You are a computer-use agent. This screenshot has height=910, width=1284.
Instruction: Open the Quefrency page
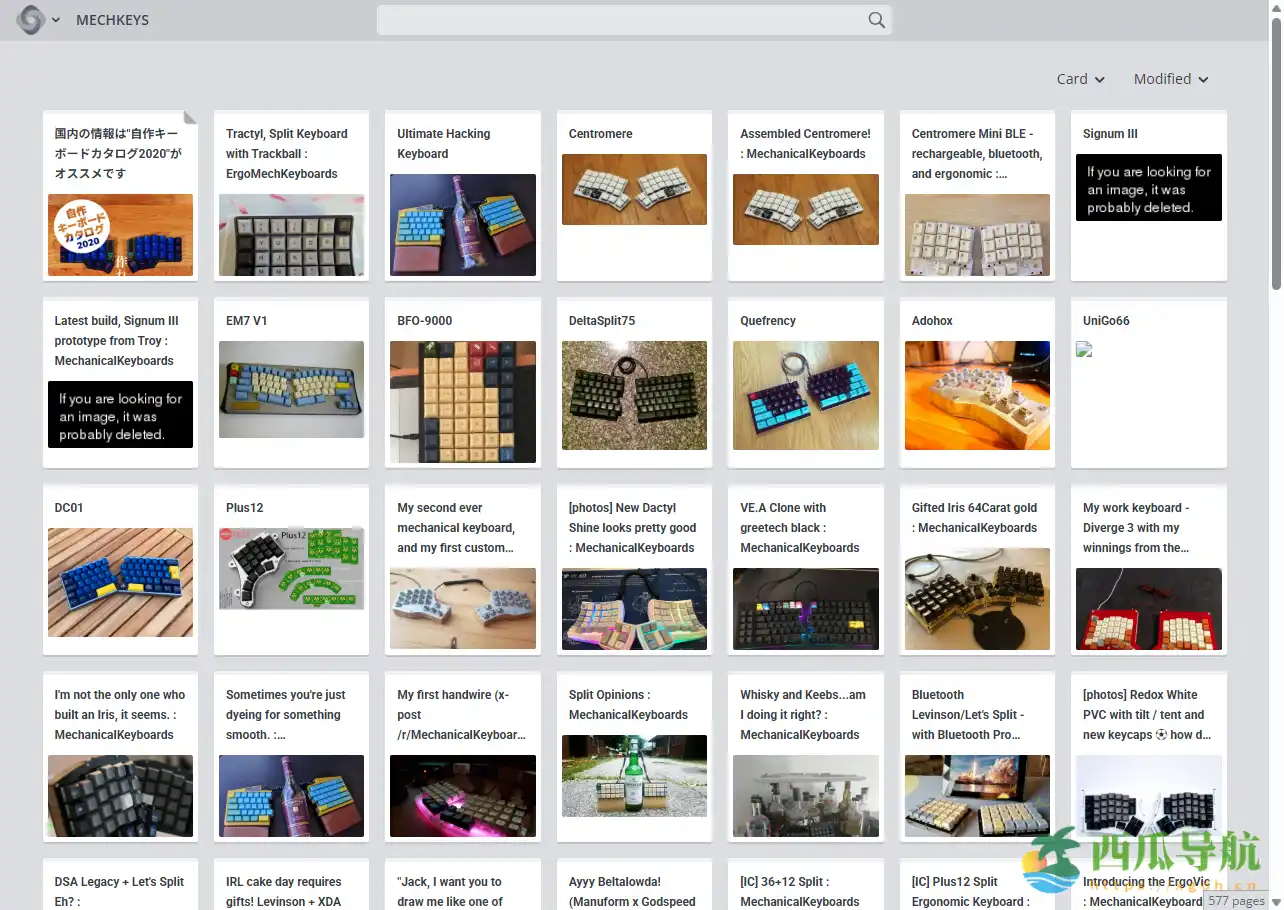point(805,382)
